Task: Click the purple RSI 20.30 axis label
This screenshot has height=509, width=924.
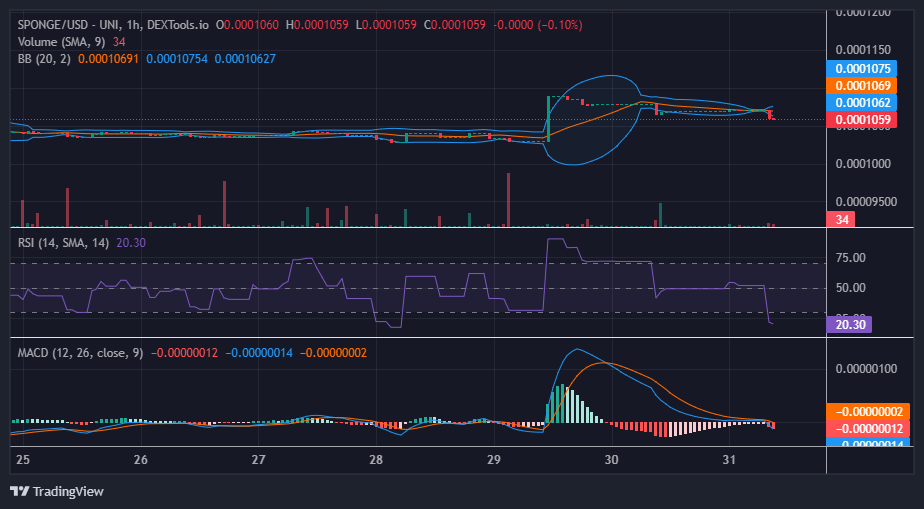Action: pyautogui.click(x=849, y=325)
